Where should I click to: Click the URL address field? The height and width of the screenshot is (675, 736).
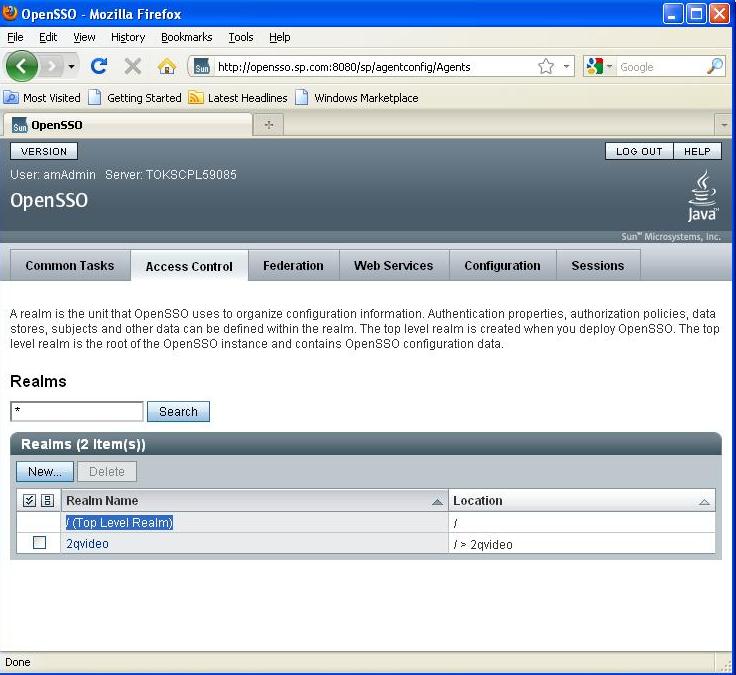(x=376, y=67)
